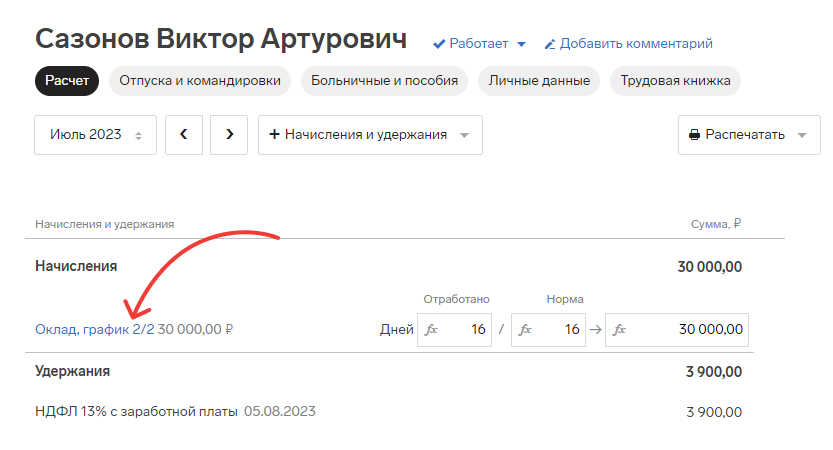Image resolution: width=833 pixels, height=450 pixels.
Task: Open the Больничные и пособия tab
Action: pyautogui.click(x=384, y=81)
